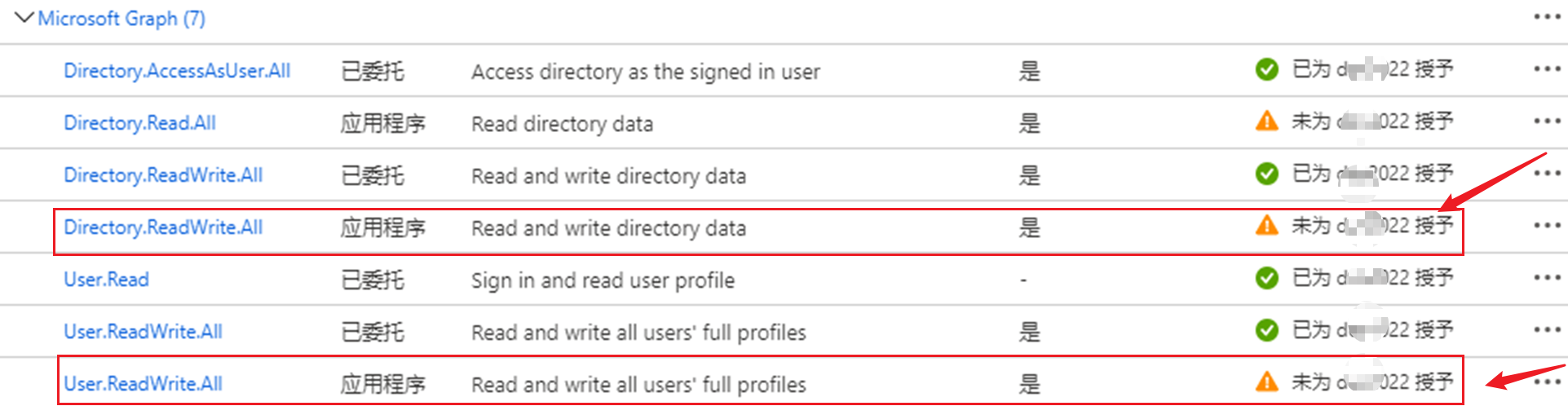Click the User.Read permission link
Viewport: 1568px width, 406px height.
[106, 280]
